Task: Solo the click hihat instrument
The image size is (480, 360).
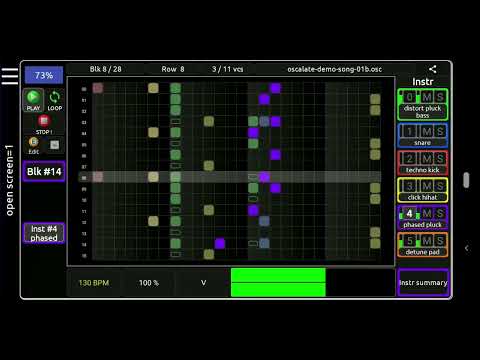Action: [x=440, y=186]
